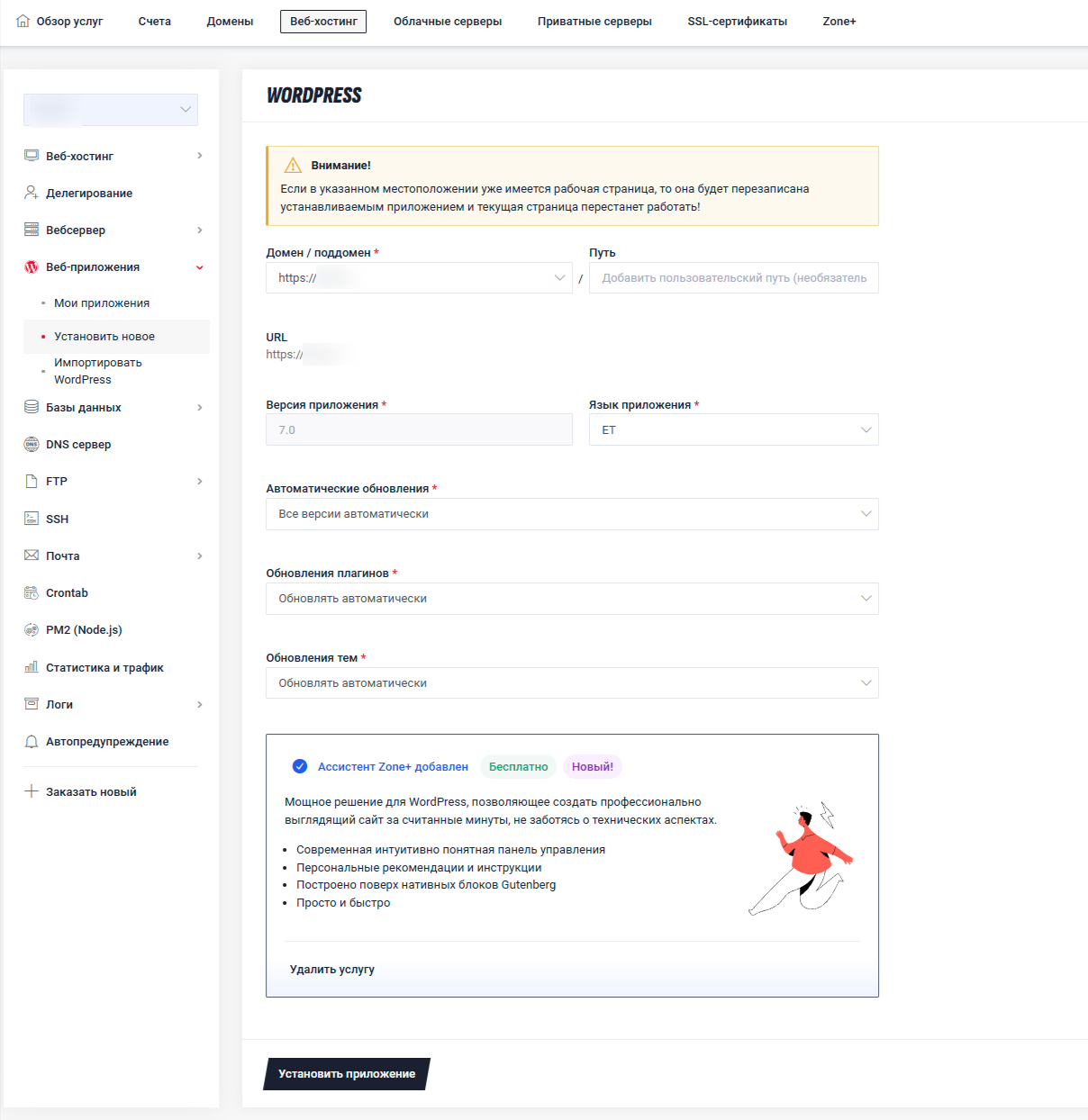The height and width of the screenshot is (1120, 1088).
Task: Open PM2 (Node.js) sidebar label
Action: pos(84,629)
